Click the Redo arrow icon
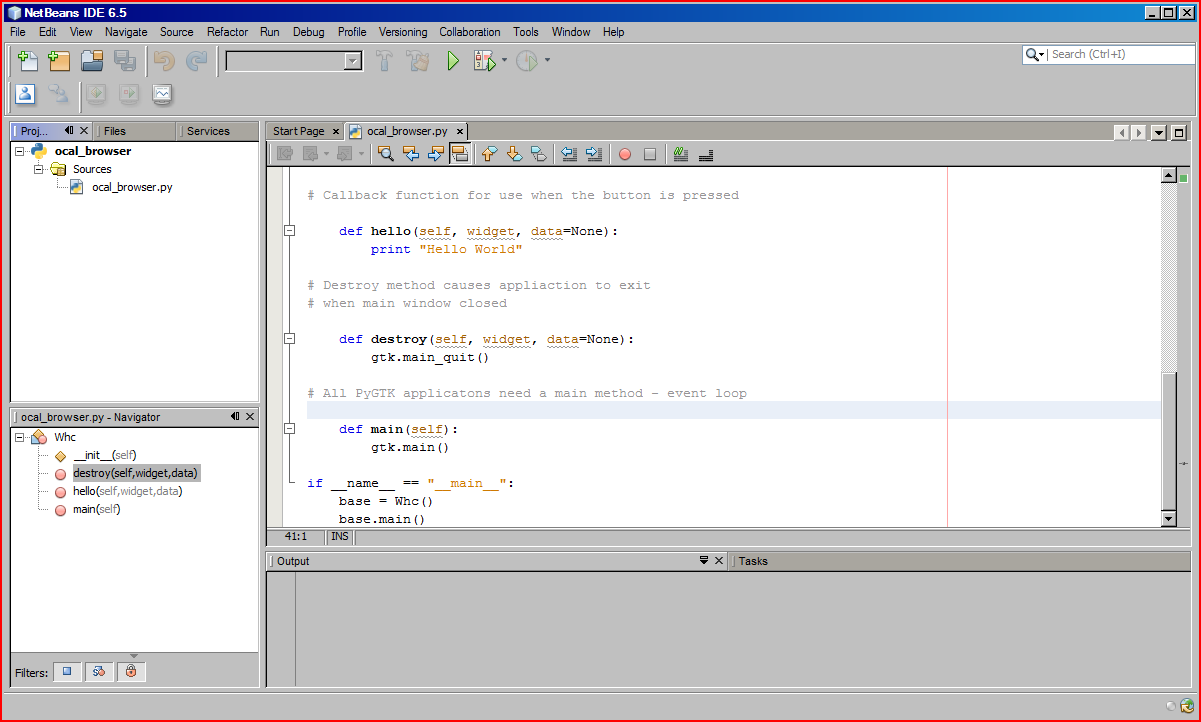The height and width of the screenshot is (722, 1201). (x=197, y=61)
